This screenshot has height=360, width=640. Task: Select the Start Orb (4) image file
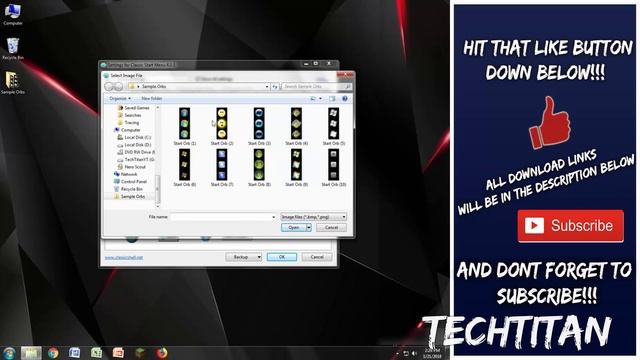[x=296, y=126]
